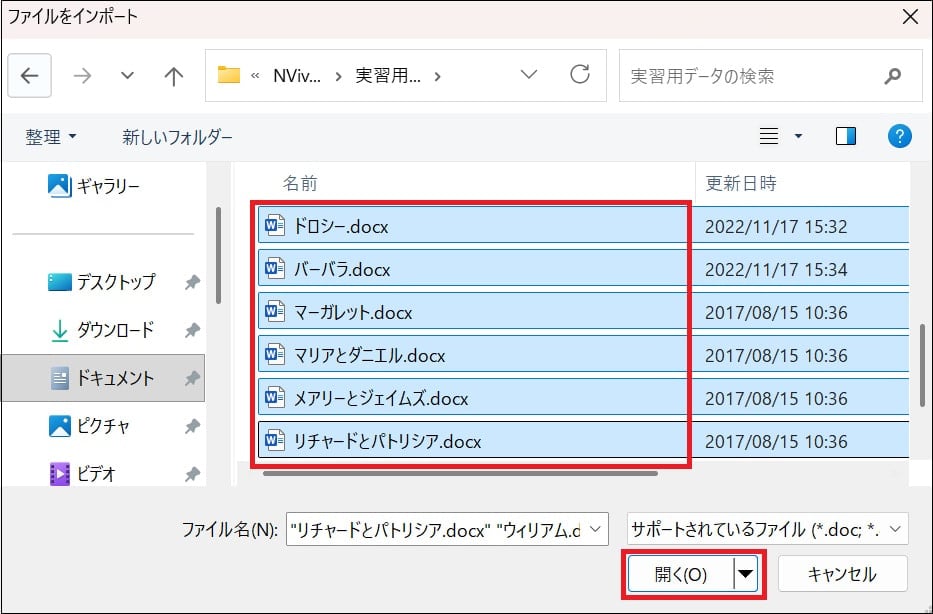This screenshot has width=933, height=614.
Task: Click the horizontal scrollbar under file list
Action: click(460, 472)
